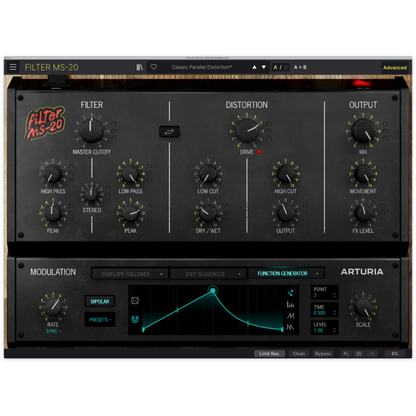Screen dimensions: 416x416
Task: Click the High Cut knob
Action: (285, 174)
